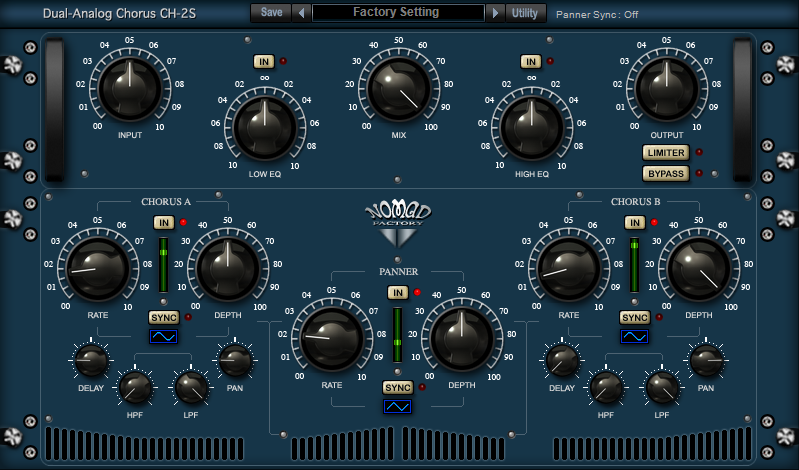Click Chorus B RATE knob
This screenshot has height=470, width=799.
[x=569, y=269]
